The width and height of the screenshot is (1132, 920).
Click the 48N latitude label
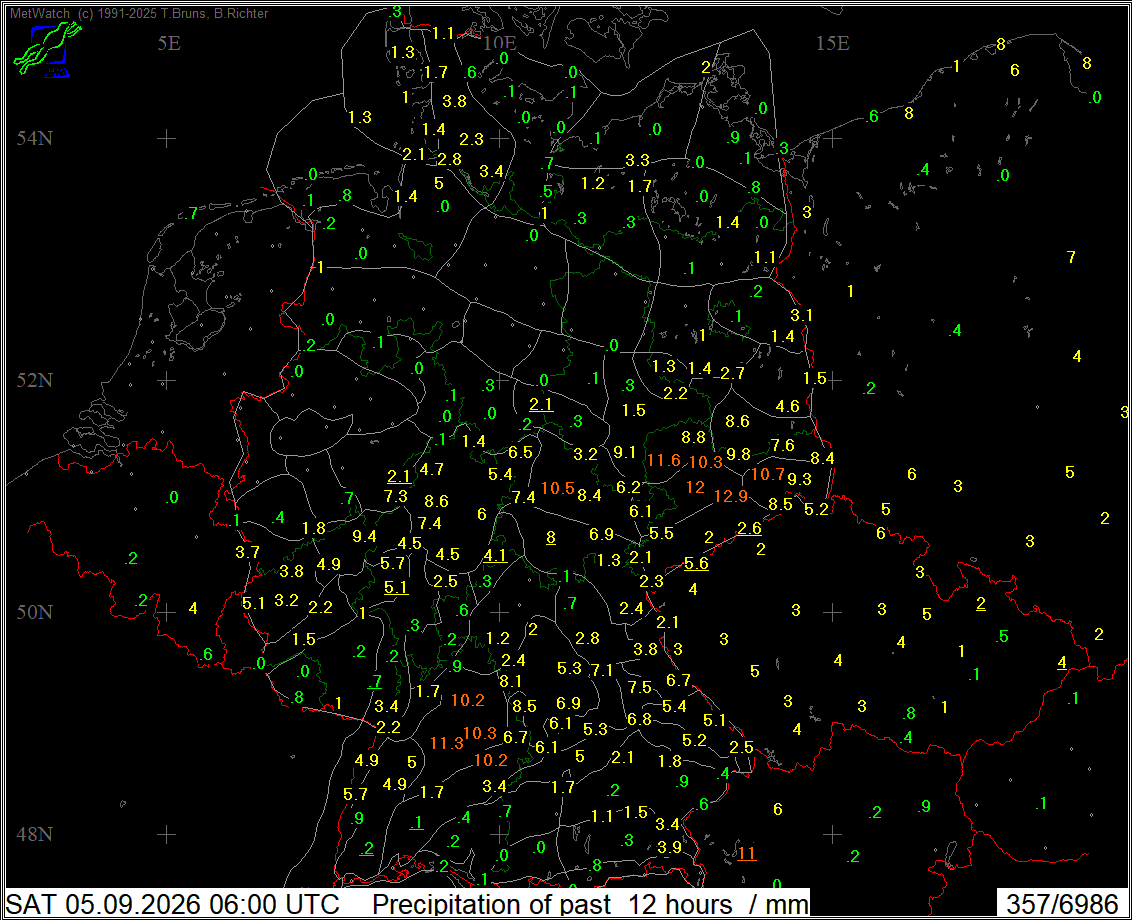[35, 834]
